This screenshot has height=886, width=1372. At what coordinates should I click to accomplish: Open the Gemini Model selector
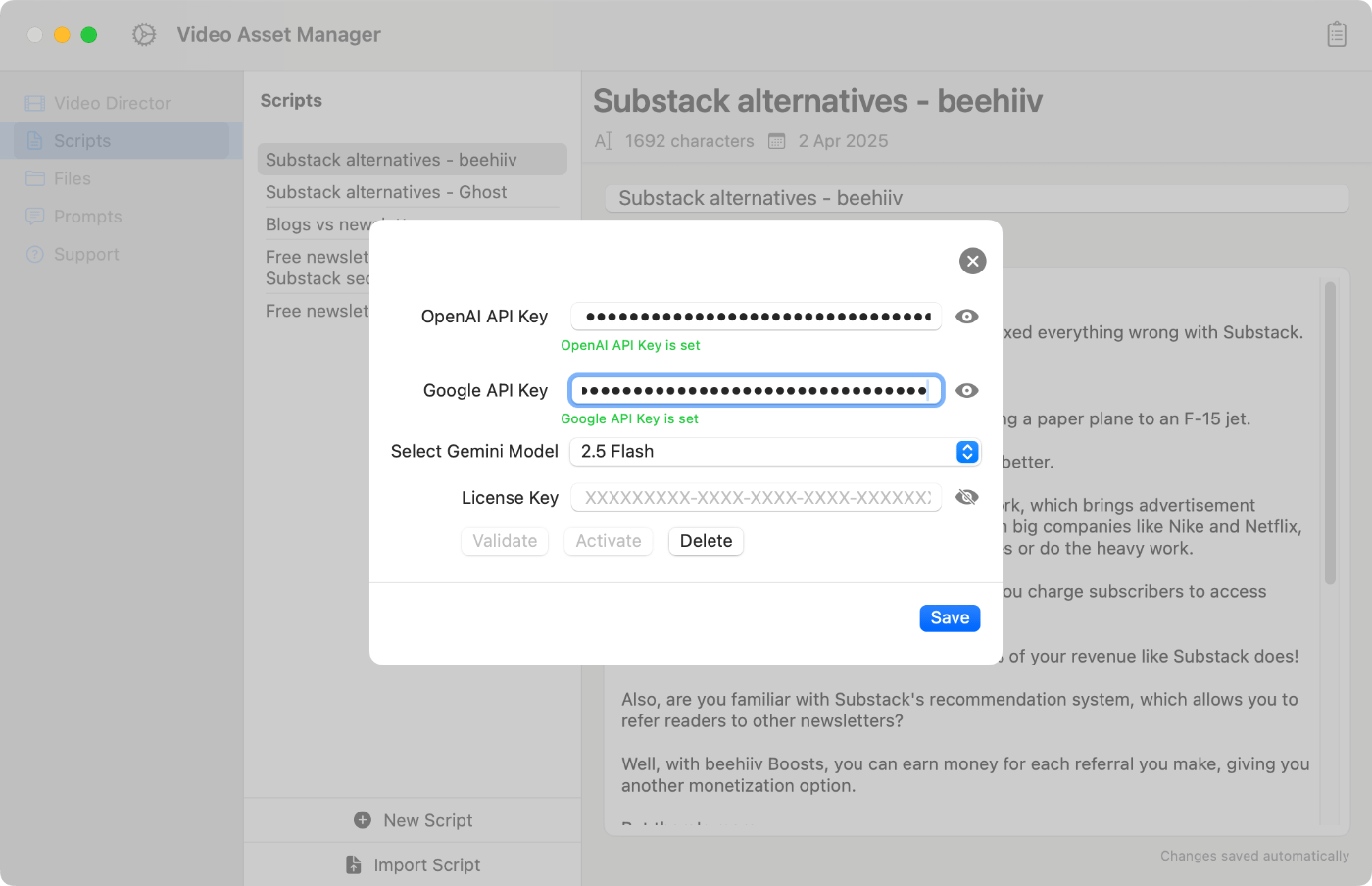[966, 452]
